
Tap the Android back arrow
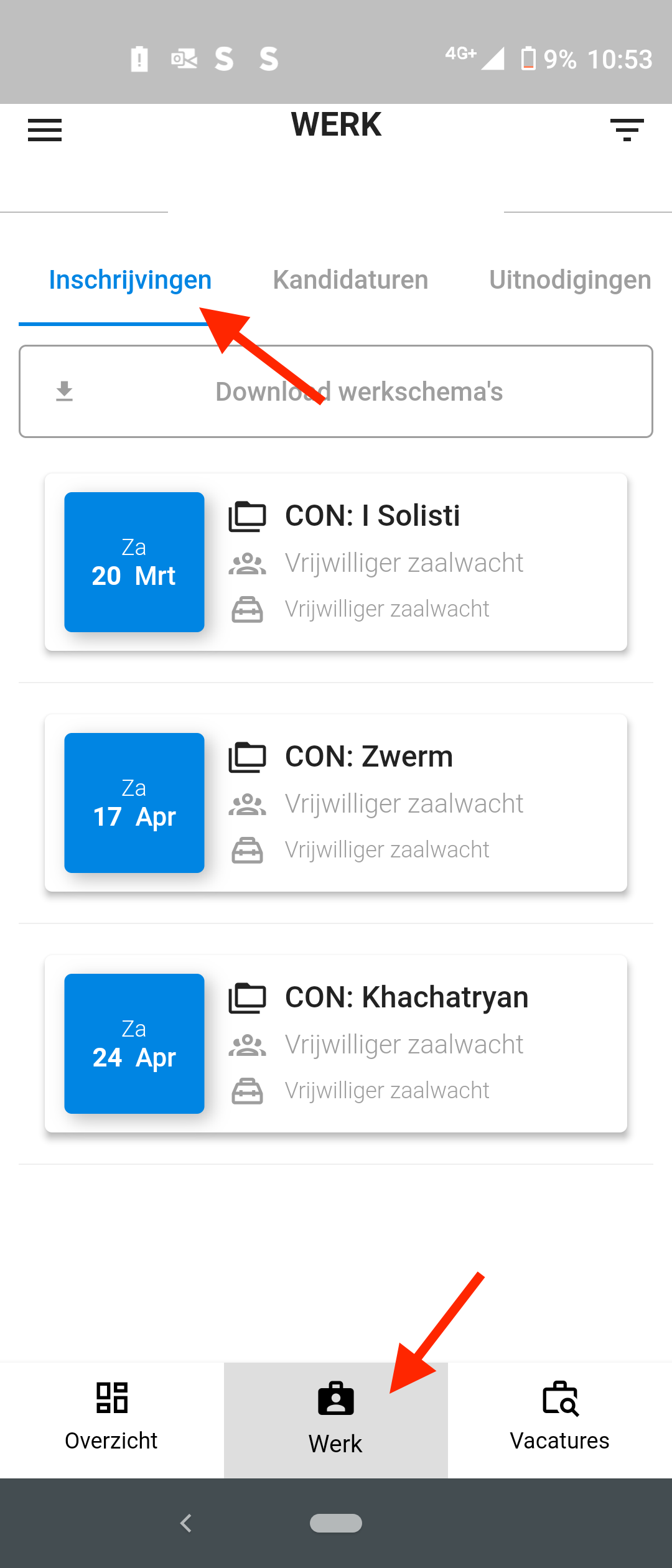pyautogui.click(x=185, y=1523)
